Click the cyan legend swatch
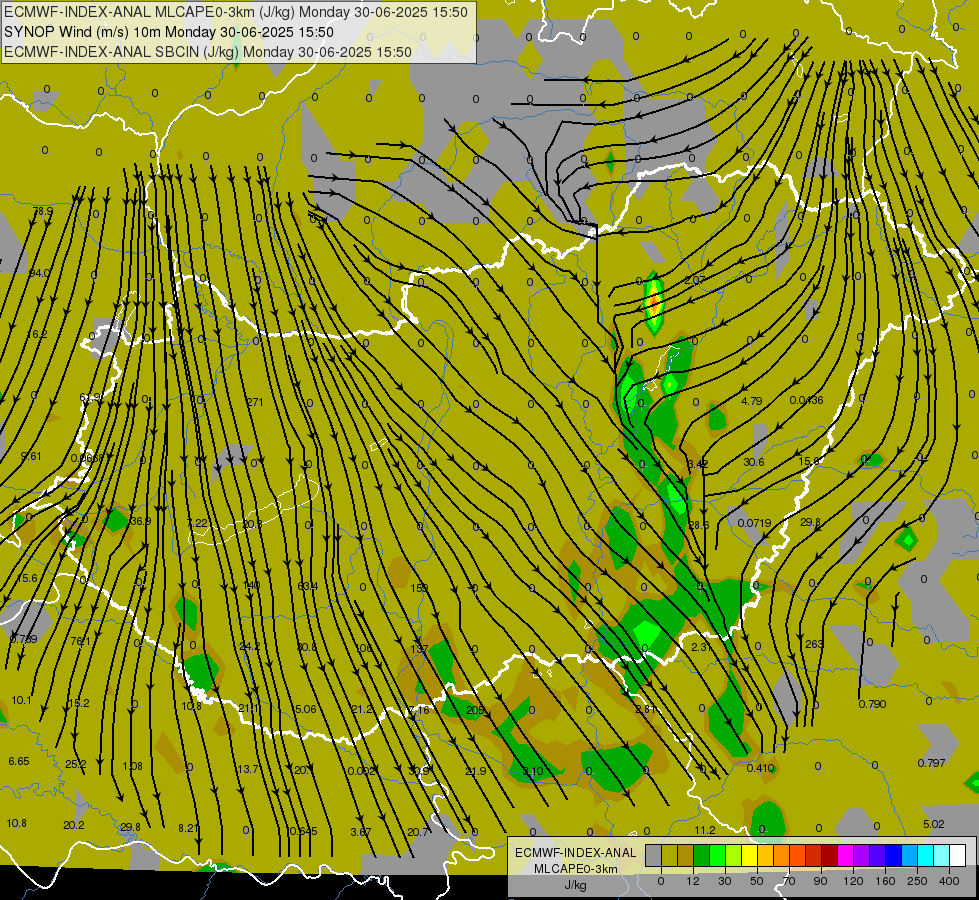The image size is (979, 900). (925, 856)
